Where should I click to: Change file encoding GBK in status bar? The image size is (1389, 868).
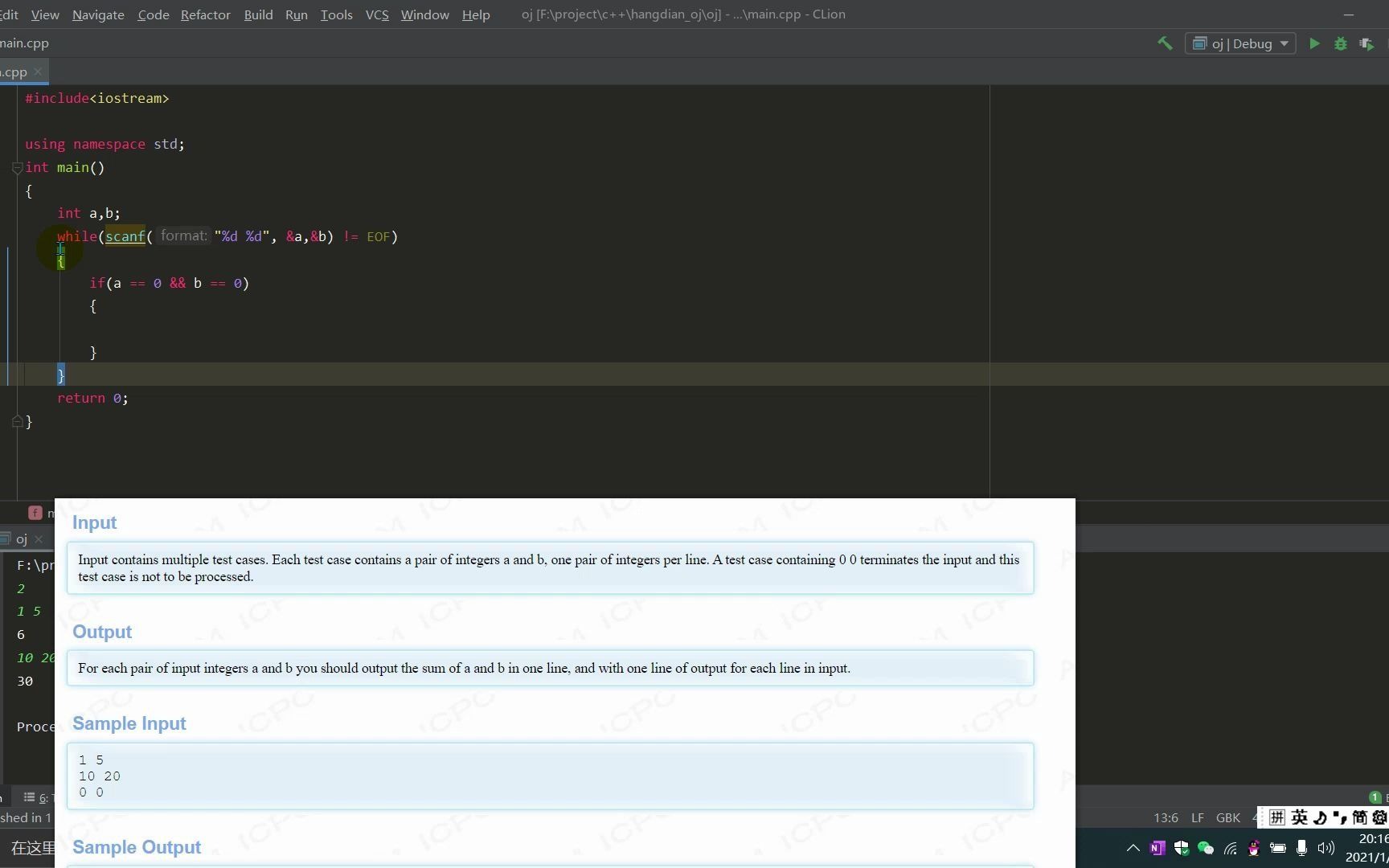(1227, 817)
